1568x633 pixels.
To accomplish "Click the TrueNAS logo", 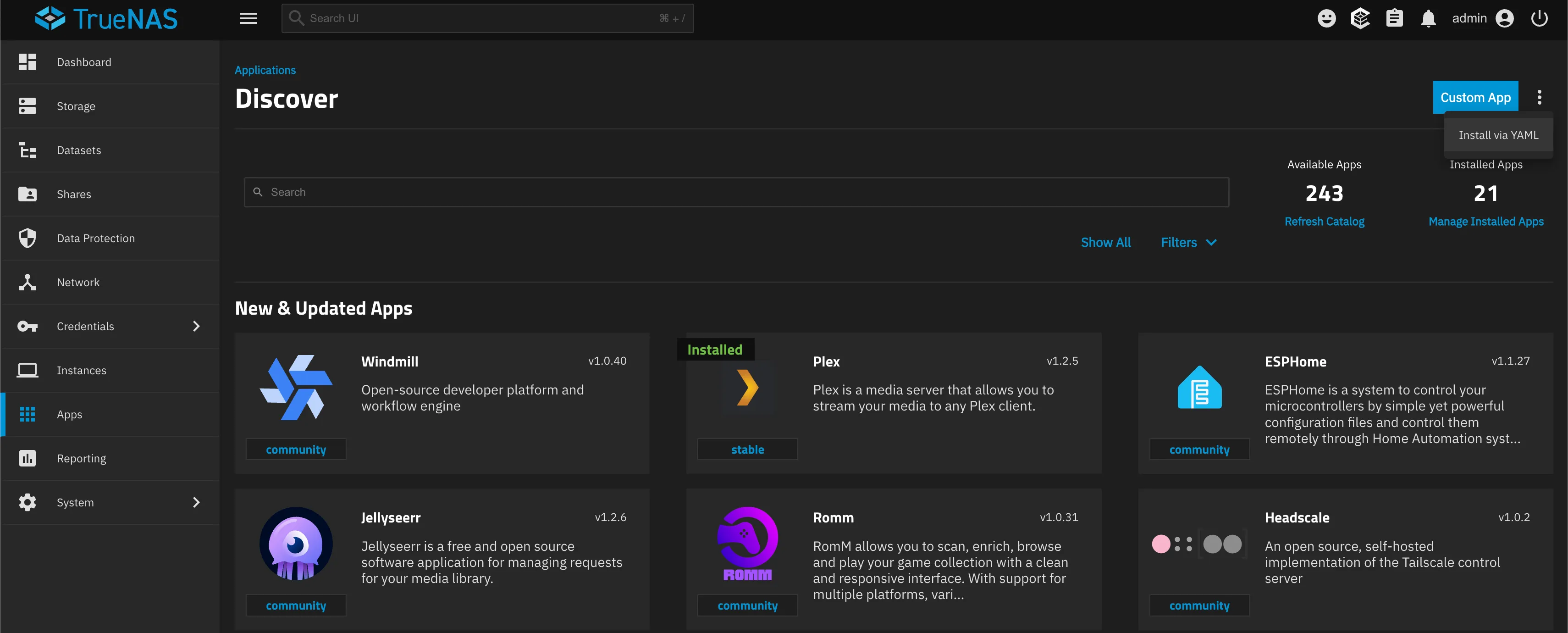I will point(106,19).
